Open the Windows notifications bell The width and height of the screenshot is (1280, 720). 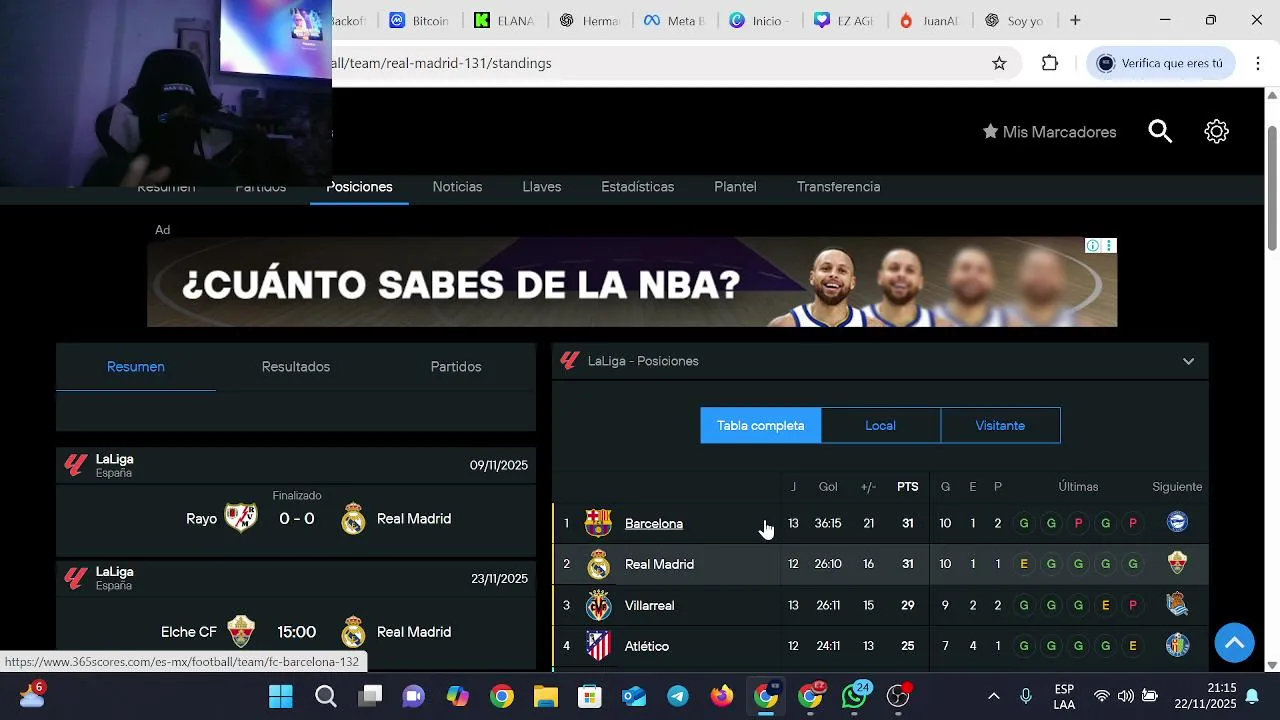point(1252,696)
